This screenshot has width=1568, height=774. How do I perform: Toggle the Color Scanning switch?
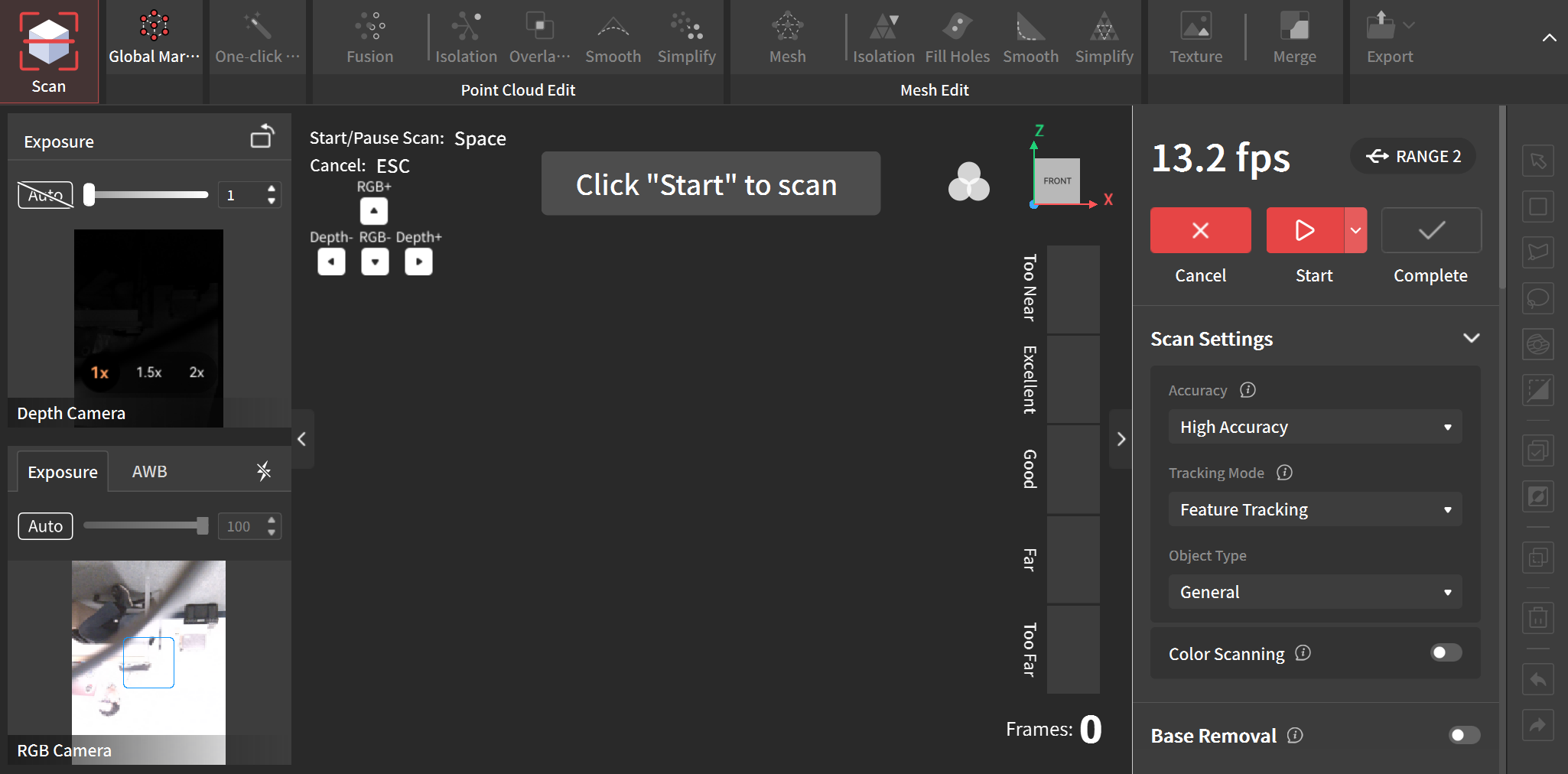pyautogui.click(x=1446, y=652)
